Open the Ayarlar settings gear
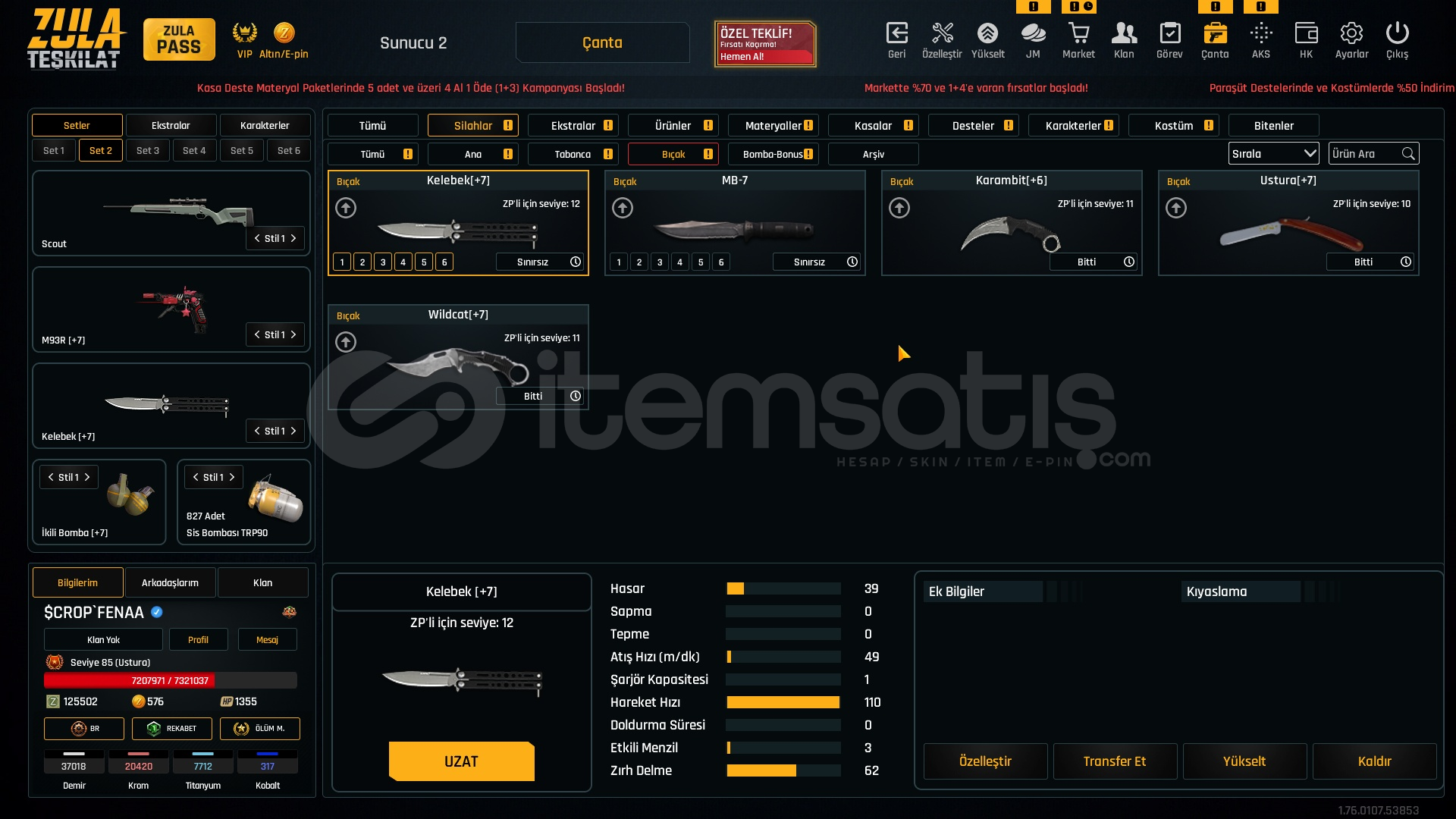 (x=1351, y=33)
